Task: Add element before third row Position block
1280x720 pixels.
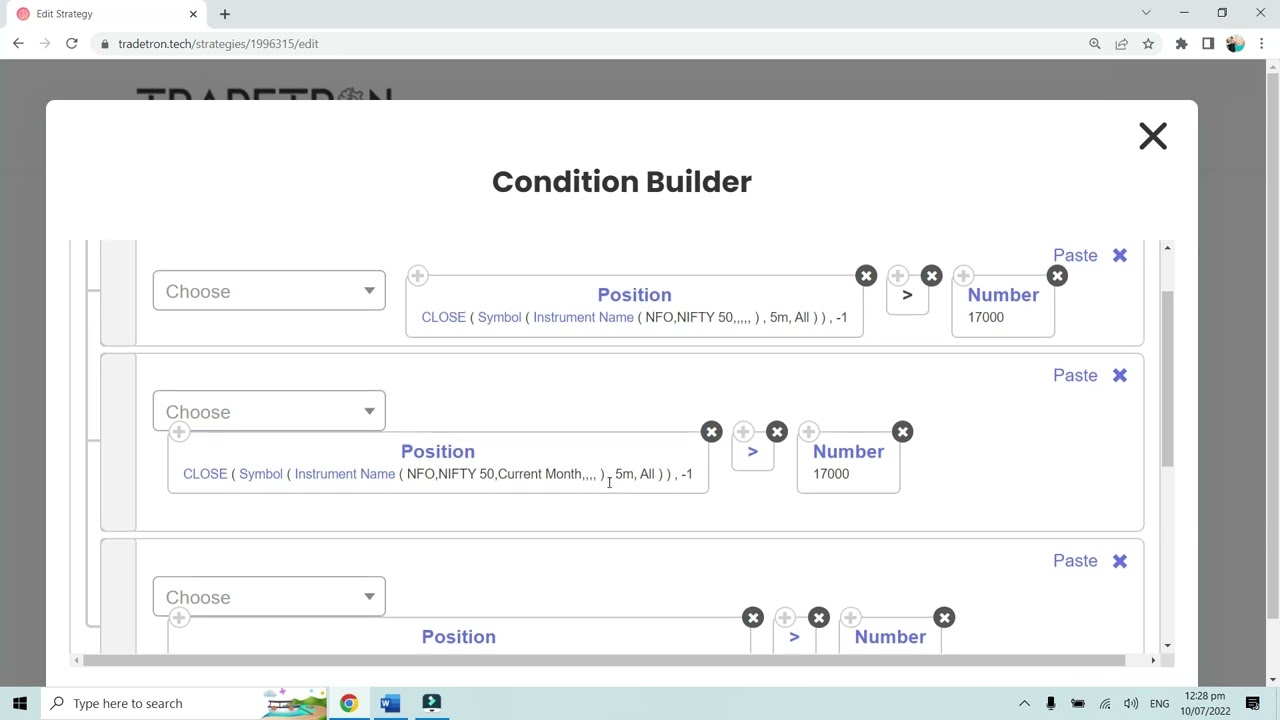Action: click(x=179, y=618)
